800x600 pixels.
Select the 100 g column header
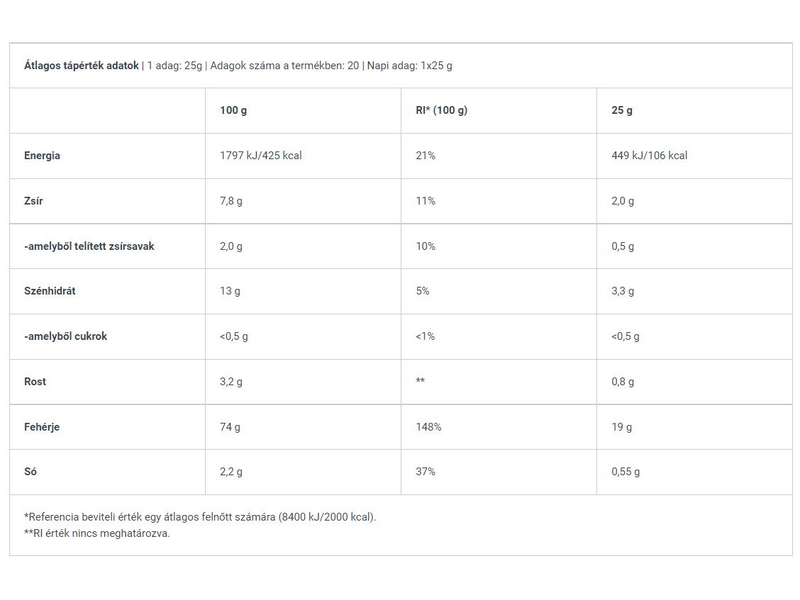pyautogui.click(x=233, y=110)
